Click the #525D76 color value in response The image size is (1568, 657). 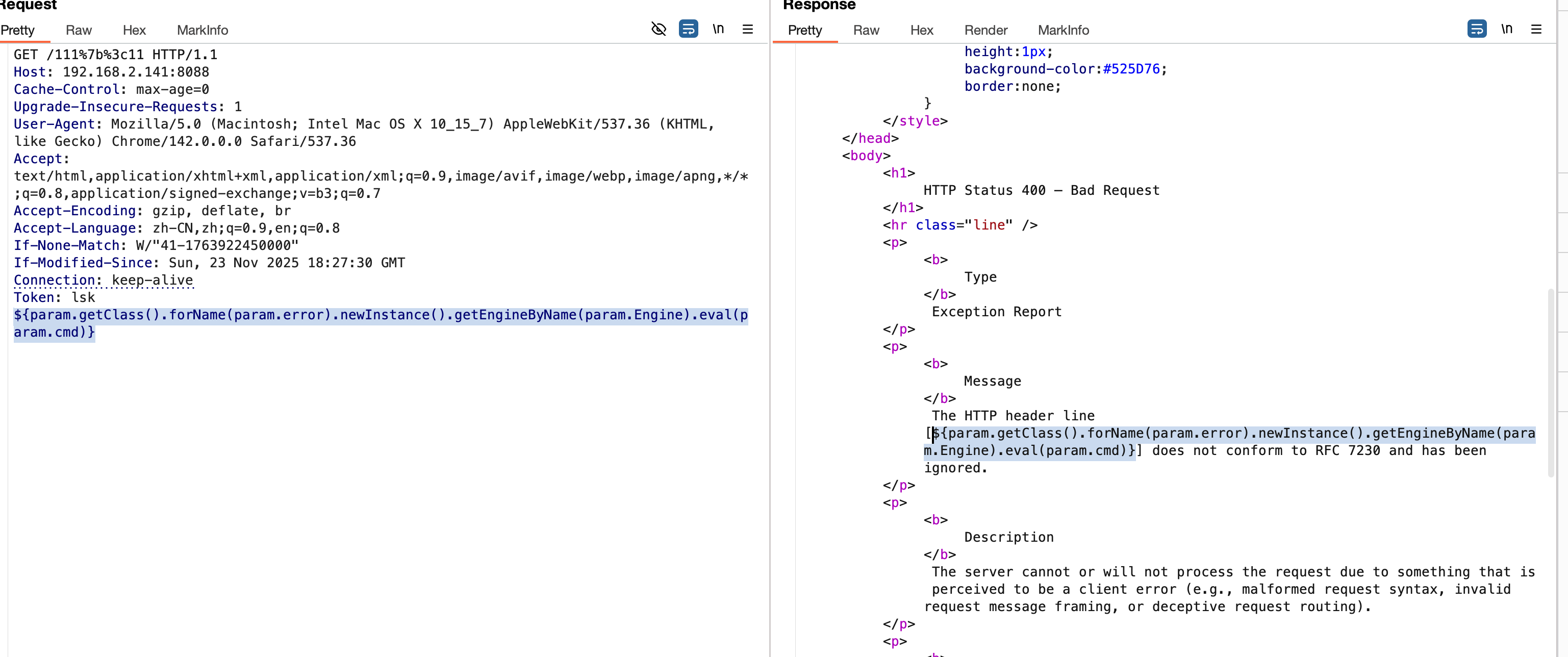pyautogui.click(x=1131, y=69)
